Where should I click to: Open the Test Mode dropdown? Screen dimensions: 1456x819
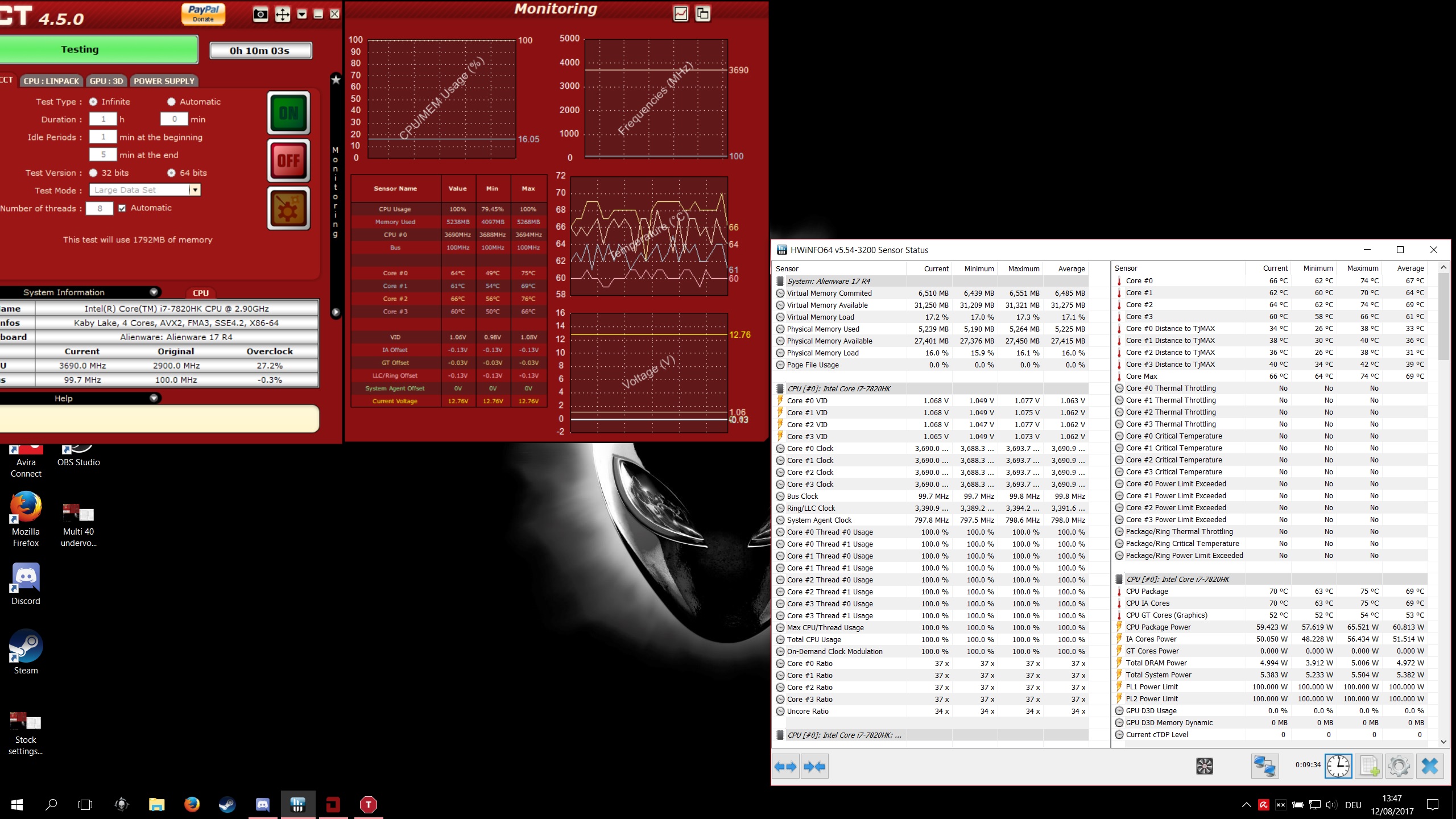[x=195, y=190]
